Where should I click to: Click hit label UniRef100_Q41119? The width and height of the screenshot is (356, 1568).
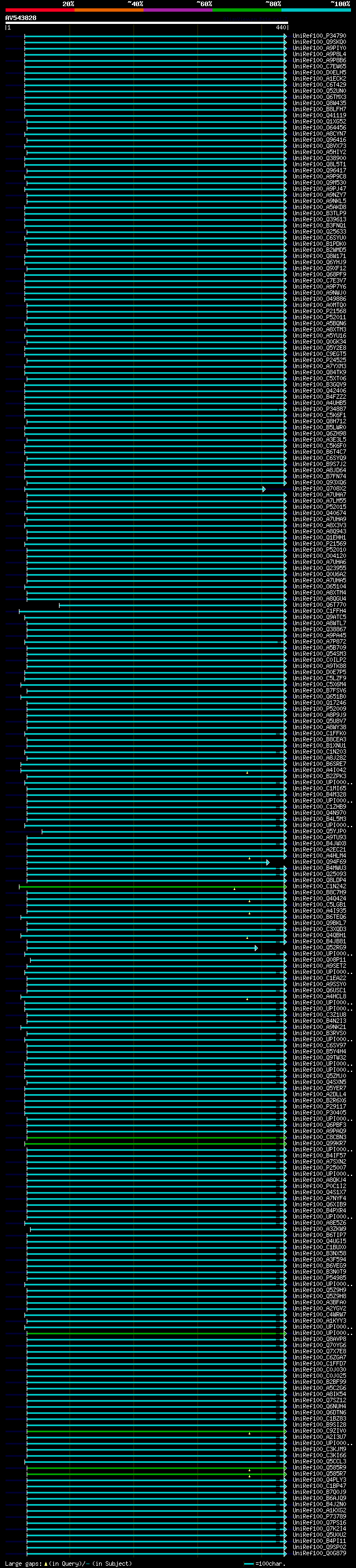pos(319,115)
